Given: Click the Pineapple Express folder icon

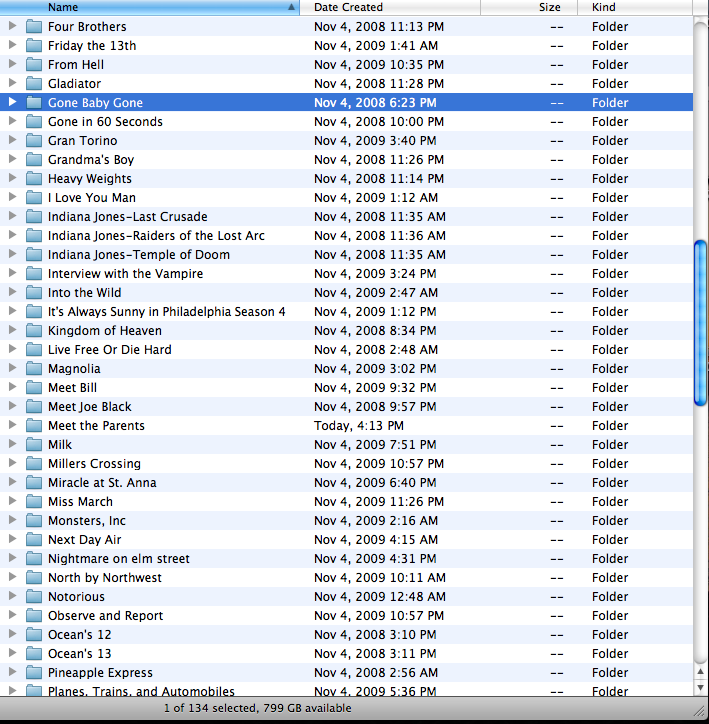Looking at the screenshot, I should 34,672.
